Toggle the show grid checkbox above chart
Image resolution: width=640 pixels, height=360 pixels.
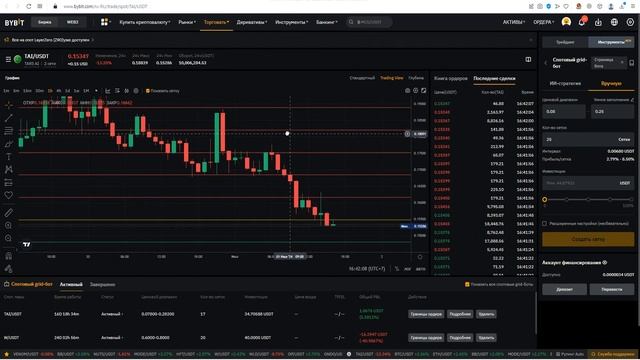(148, 91)
